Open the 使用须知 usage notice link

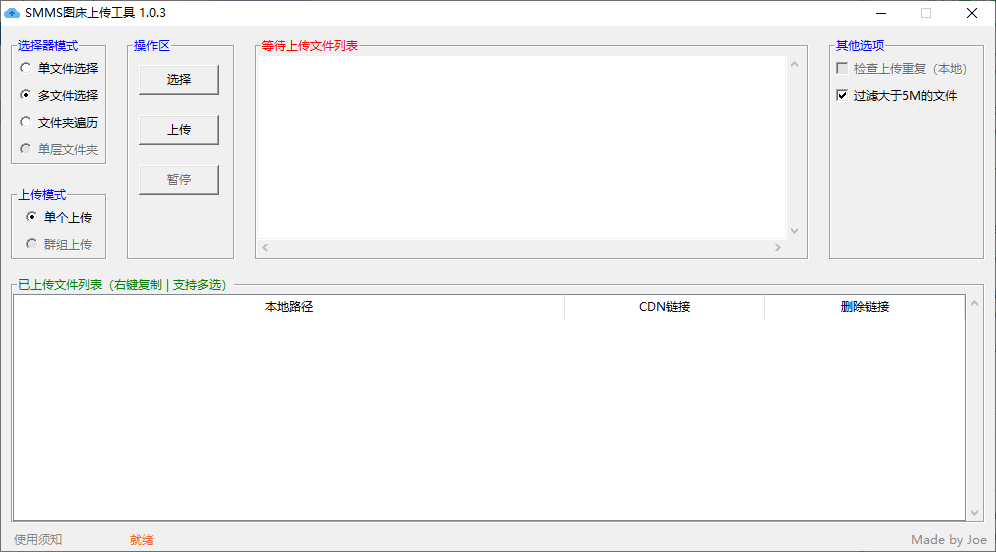click(x=38, y=539)
